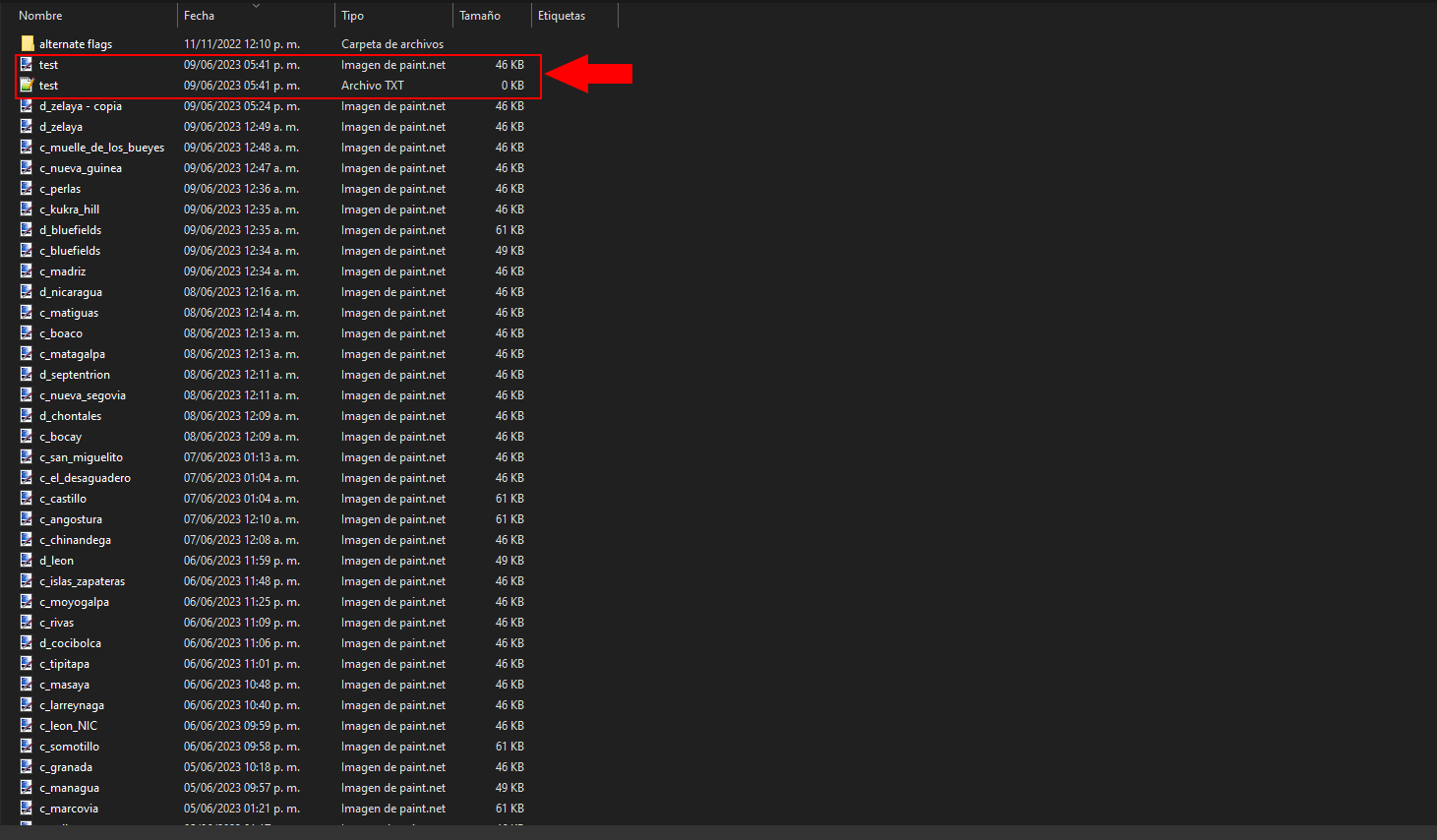Click the paint.net icon next to d_leon

(x=26, y=560)
